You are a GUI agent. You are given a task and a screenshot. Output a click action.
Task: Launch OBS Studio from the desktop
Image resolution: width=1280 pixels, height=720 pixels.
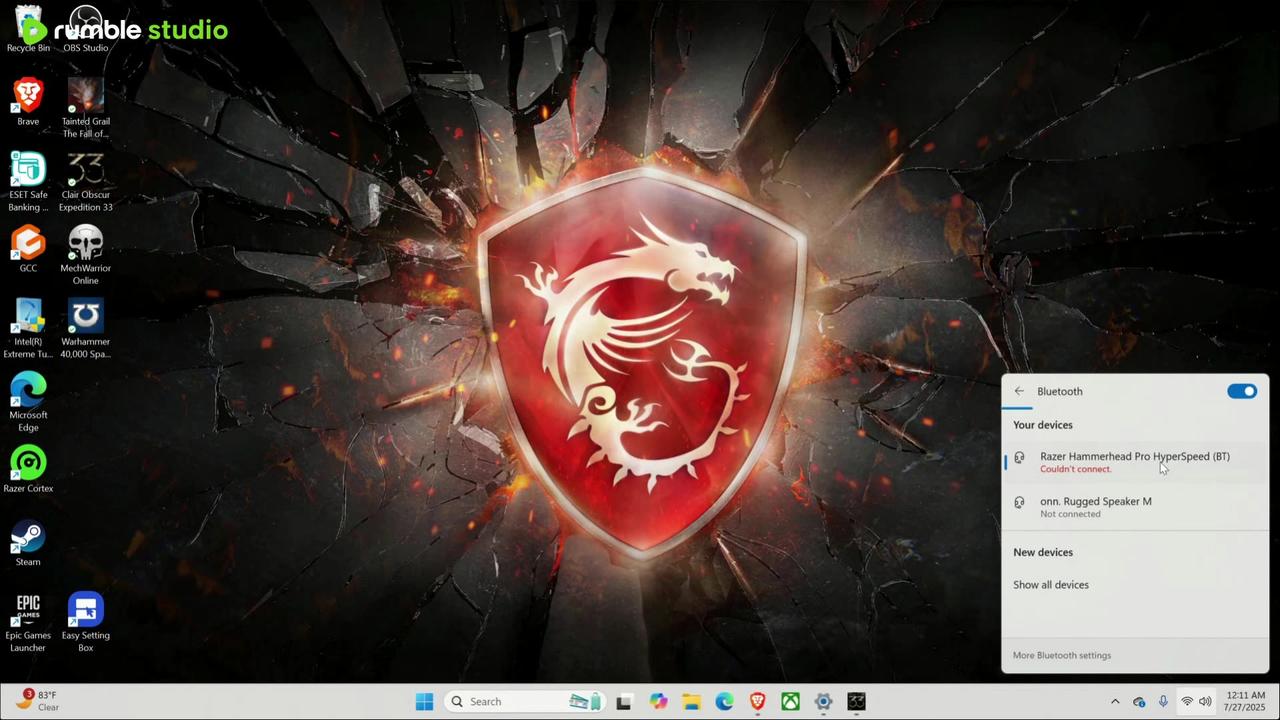(x=86, y=30)
